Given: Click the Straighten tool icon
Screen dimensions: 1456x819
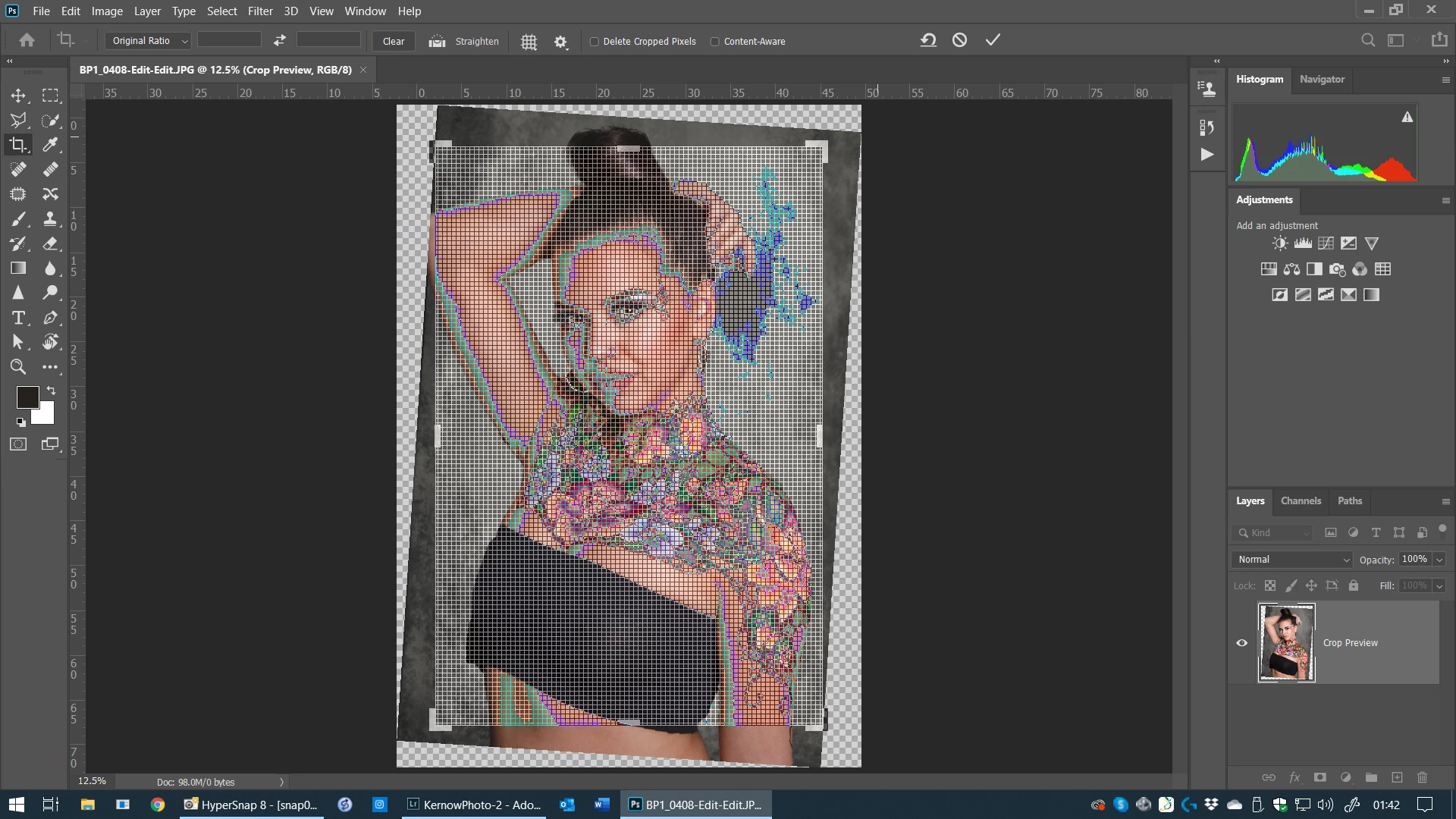Looking at the screenshot, I should (437, 42).
